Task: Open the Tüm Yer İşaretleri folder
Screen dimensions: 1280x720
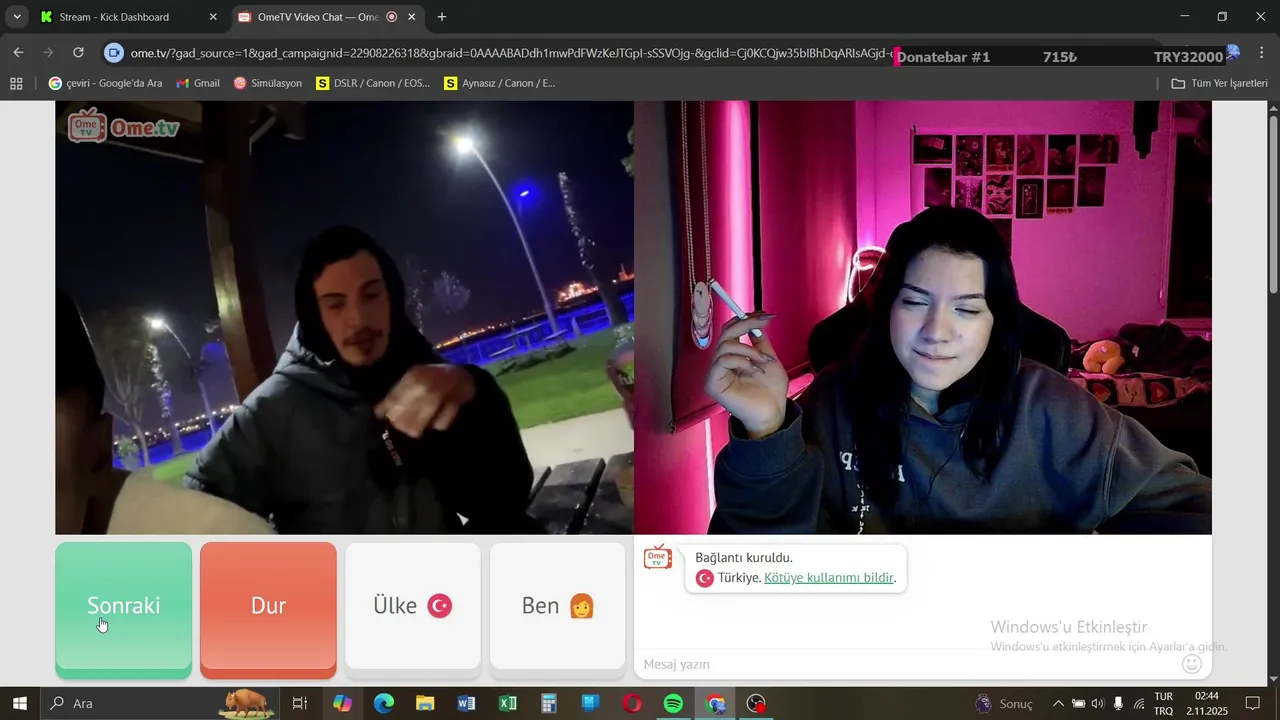Action: coord(1219,83)
